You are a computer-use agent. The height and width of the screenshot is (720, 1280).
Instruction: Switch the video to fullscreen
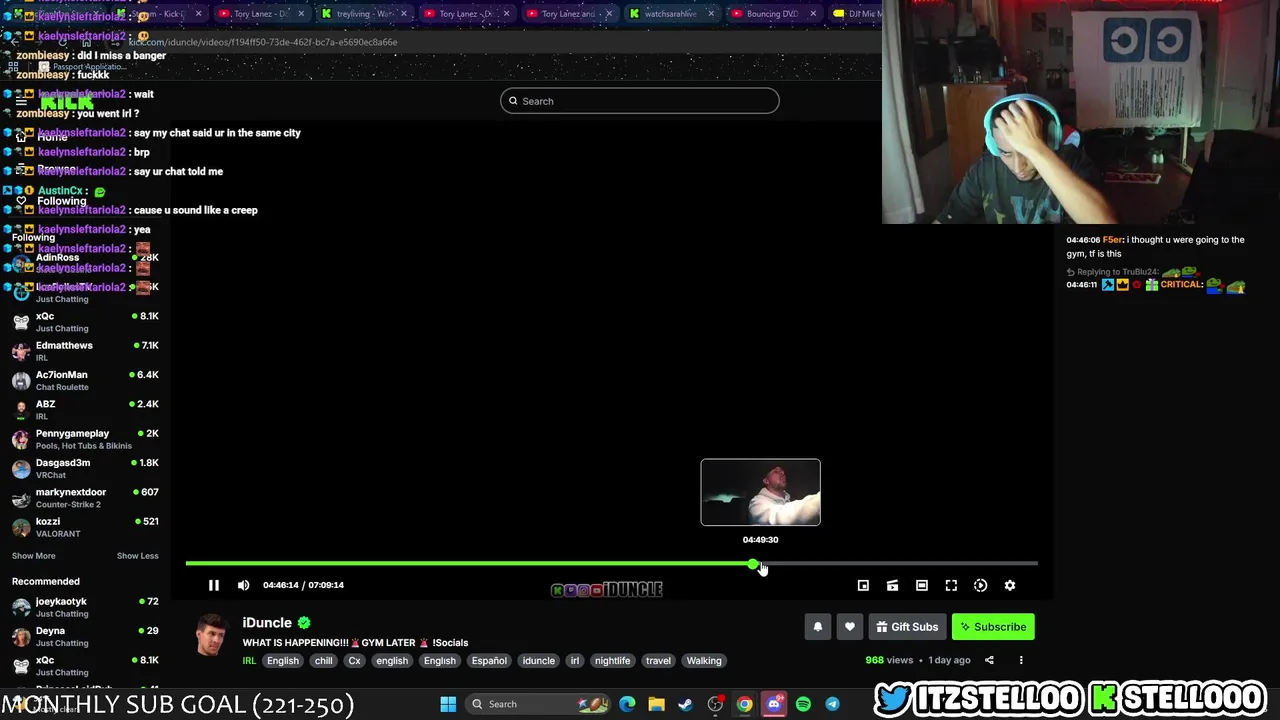point(951,585)
